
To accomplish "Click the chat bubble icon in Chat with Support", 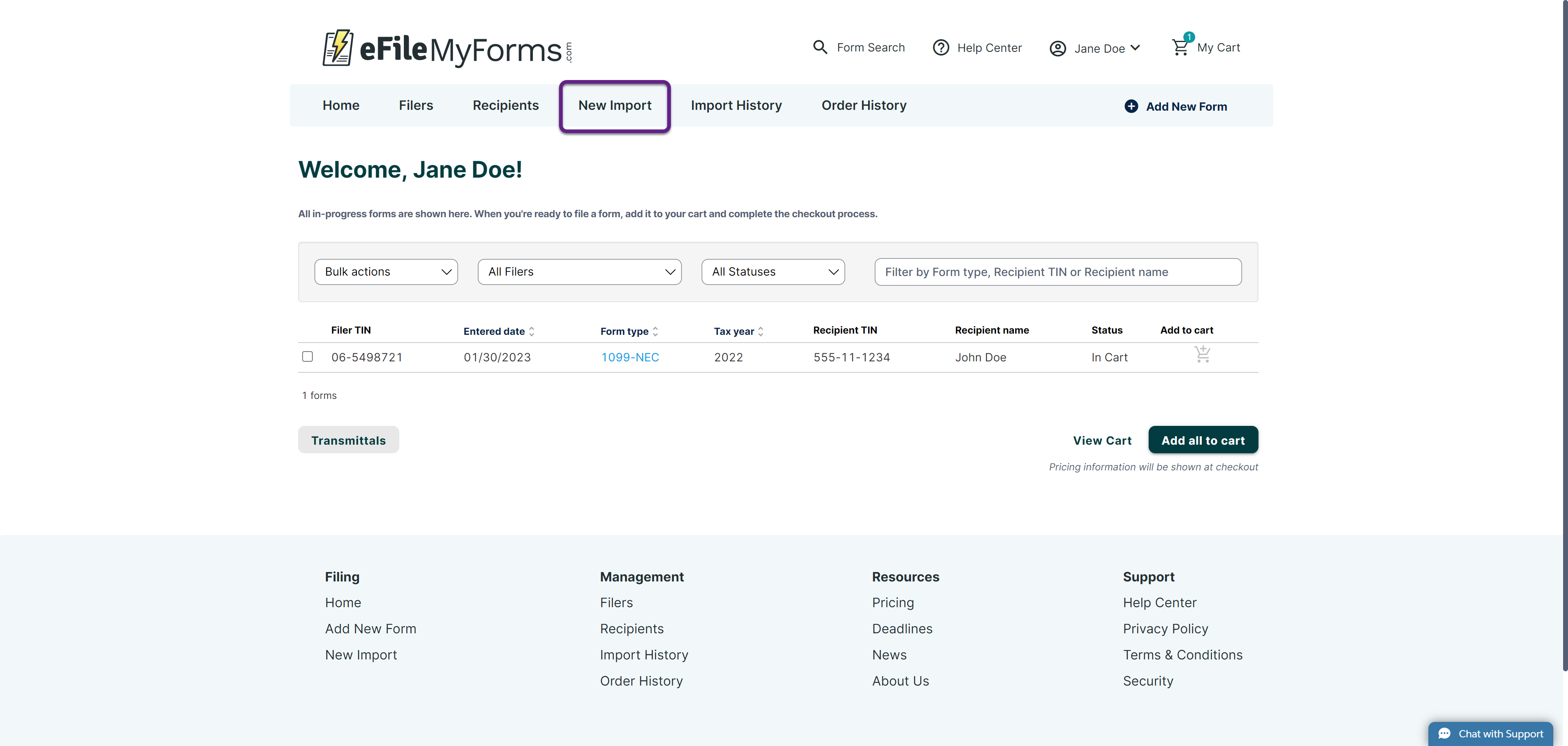I will (x=1444, y=734).
